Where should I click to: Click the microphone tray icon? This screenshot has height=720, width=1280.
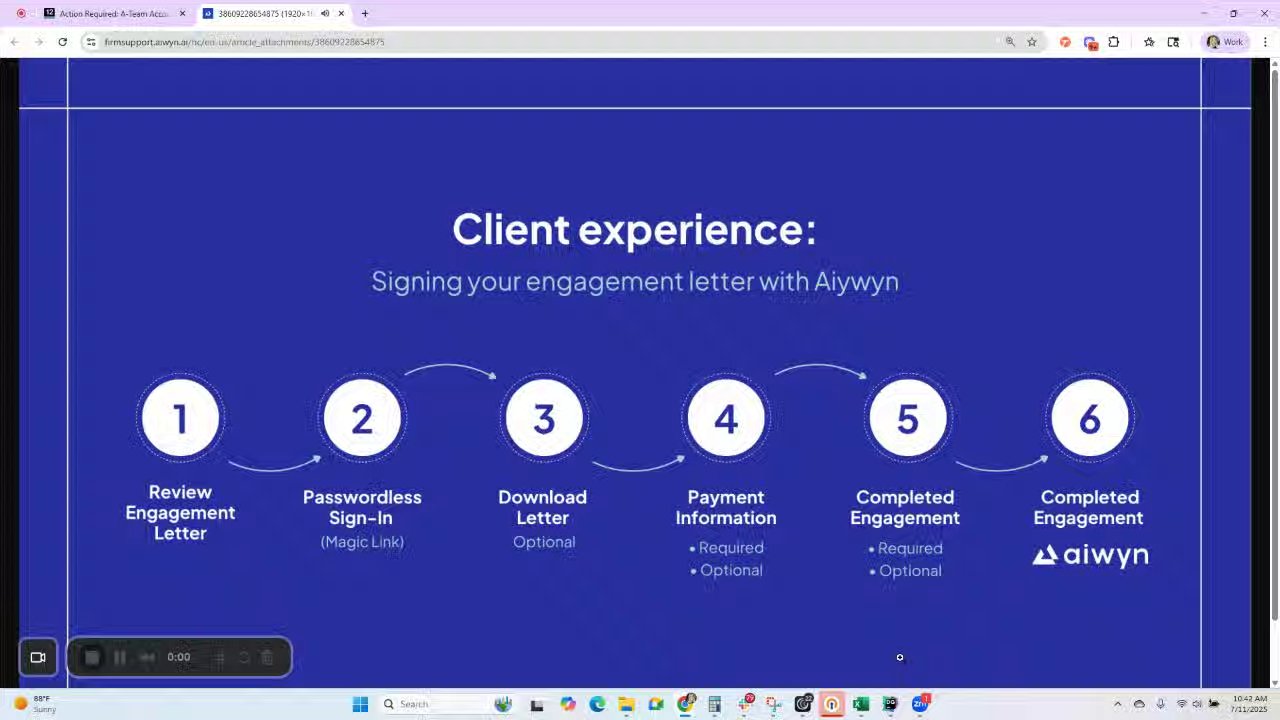click(x=1160, y=704)
